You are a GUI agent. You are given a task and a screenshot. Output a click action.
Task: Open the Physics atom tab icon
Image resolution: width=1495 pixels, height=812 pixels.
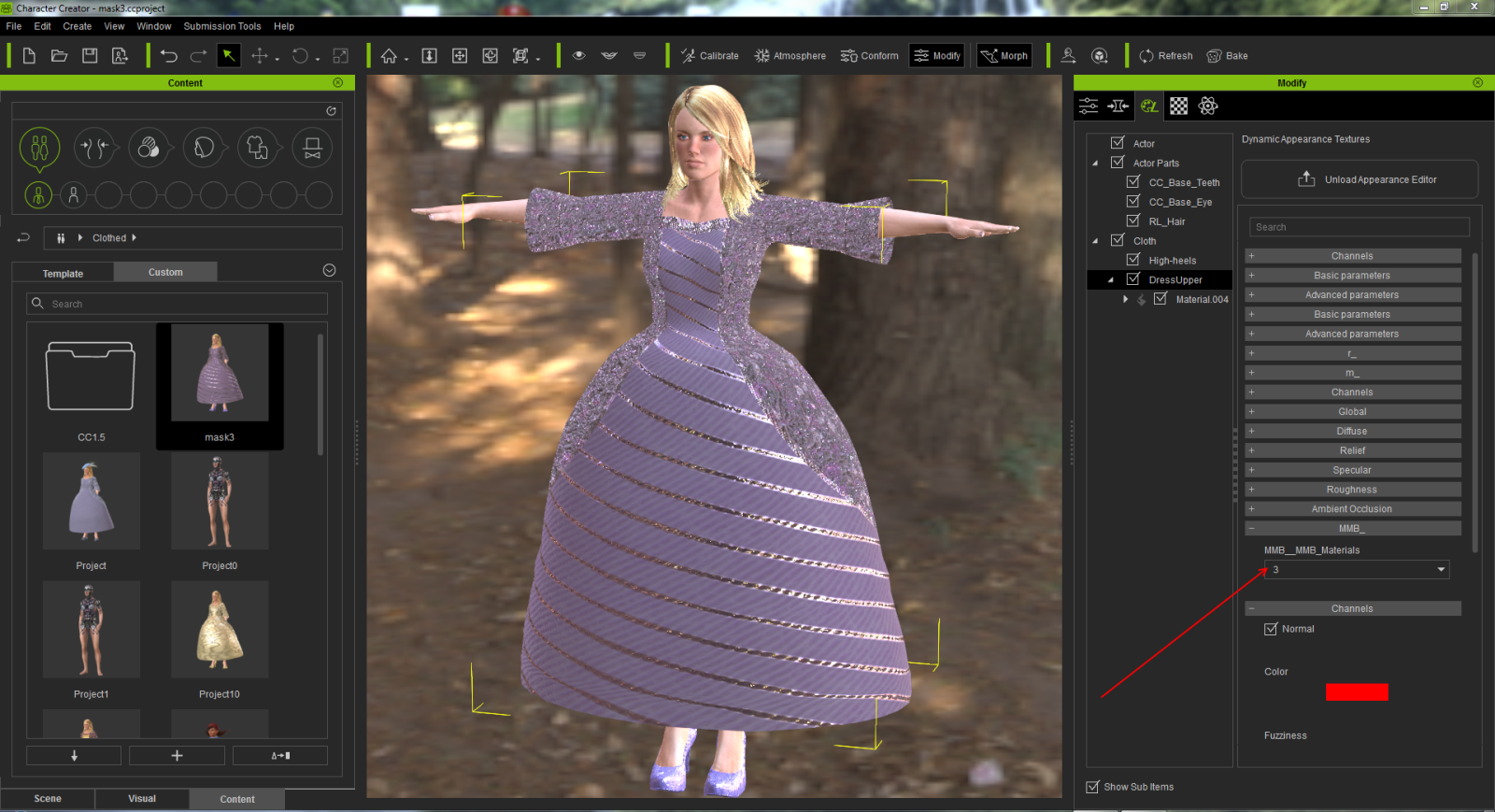1208,106
